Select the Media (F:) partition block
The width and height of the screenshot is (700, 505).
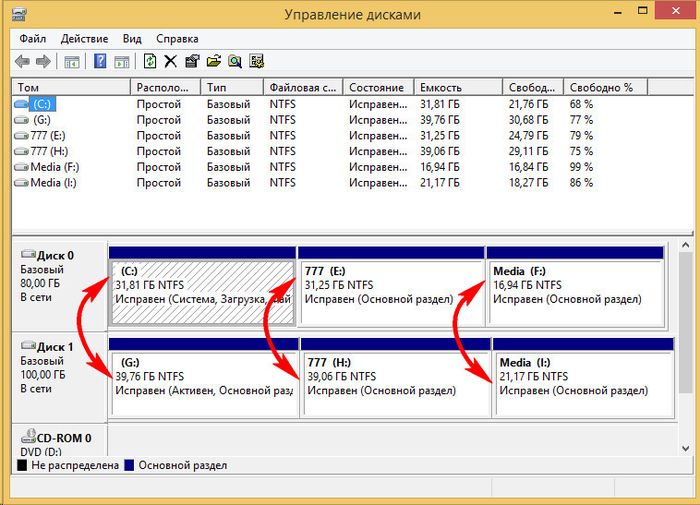tap(575, 286)
